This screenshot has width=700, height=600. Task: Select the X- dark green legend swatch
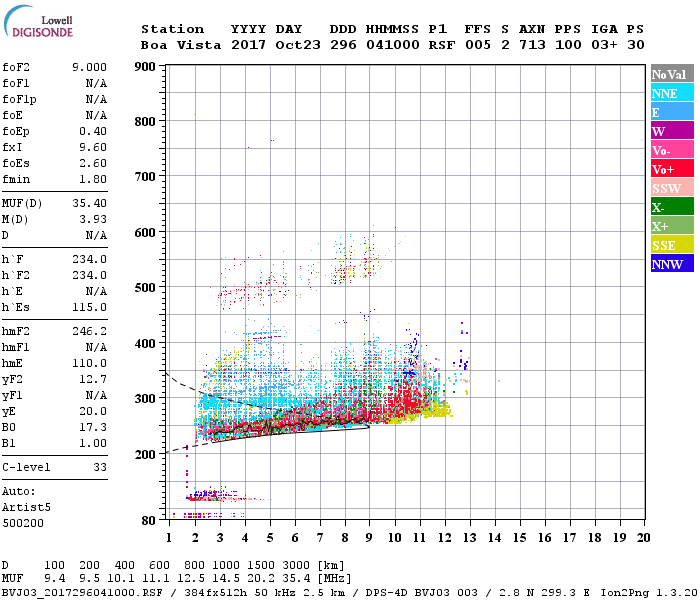[672, 207]
